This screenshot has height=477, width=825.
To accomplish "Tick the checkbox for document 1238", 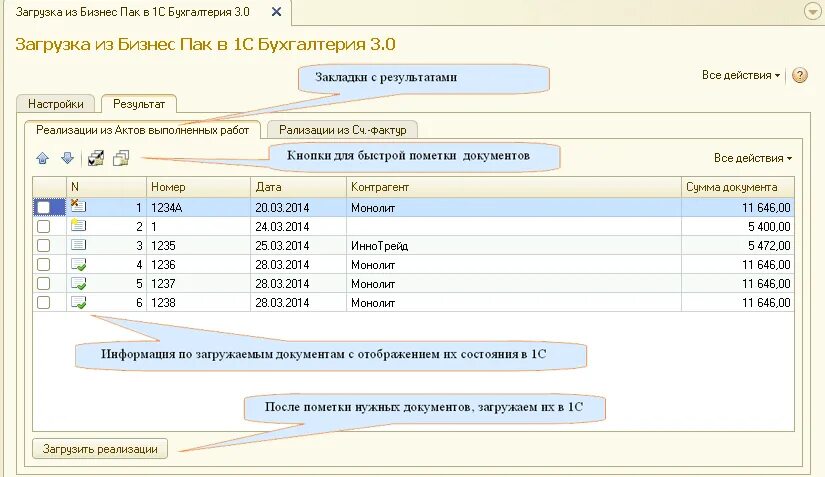I will point(44,302).
